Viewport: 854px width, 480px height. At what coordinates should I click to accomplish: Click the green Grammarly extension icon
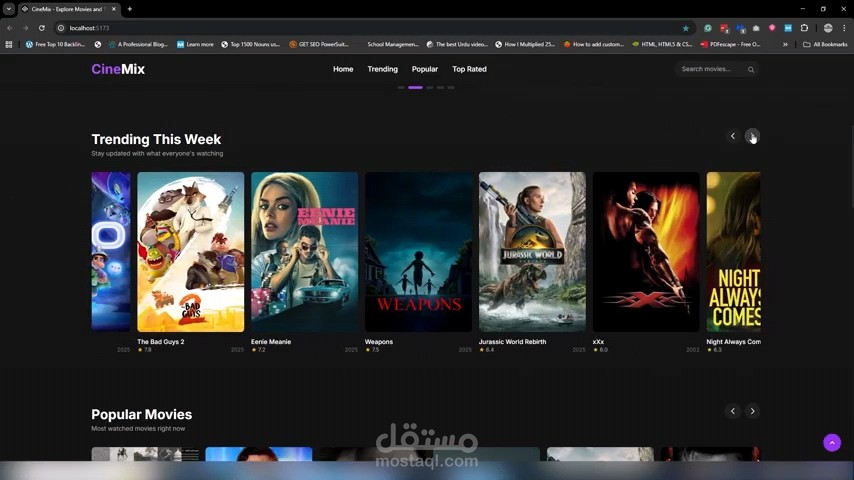point(707,28)
